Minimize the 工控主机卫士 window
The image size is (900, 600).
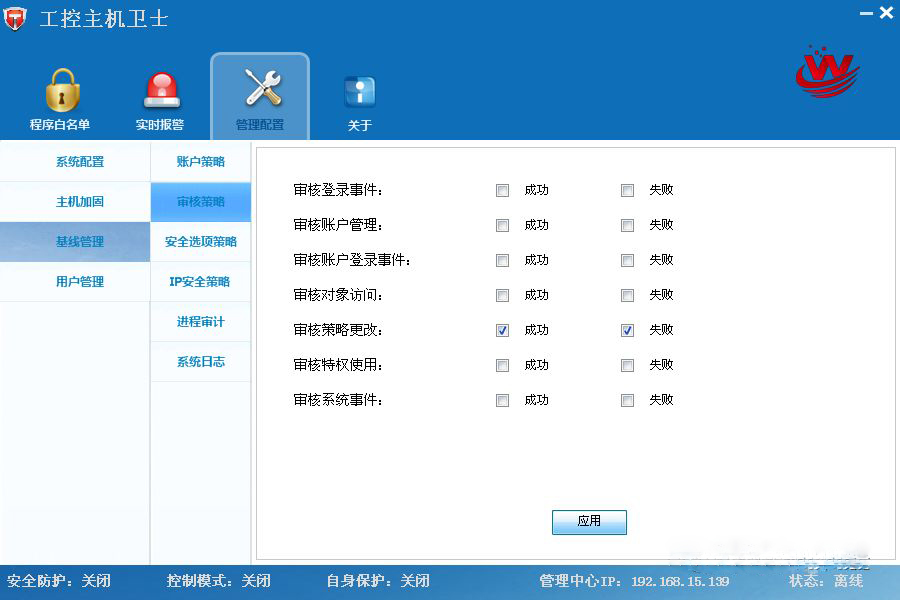(x=865, y=14)
